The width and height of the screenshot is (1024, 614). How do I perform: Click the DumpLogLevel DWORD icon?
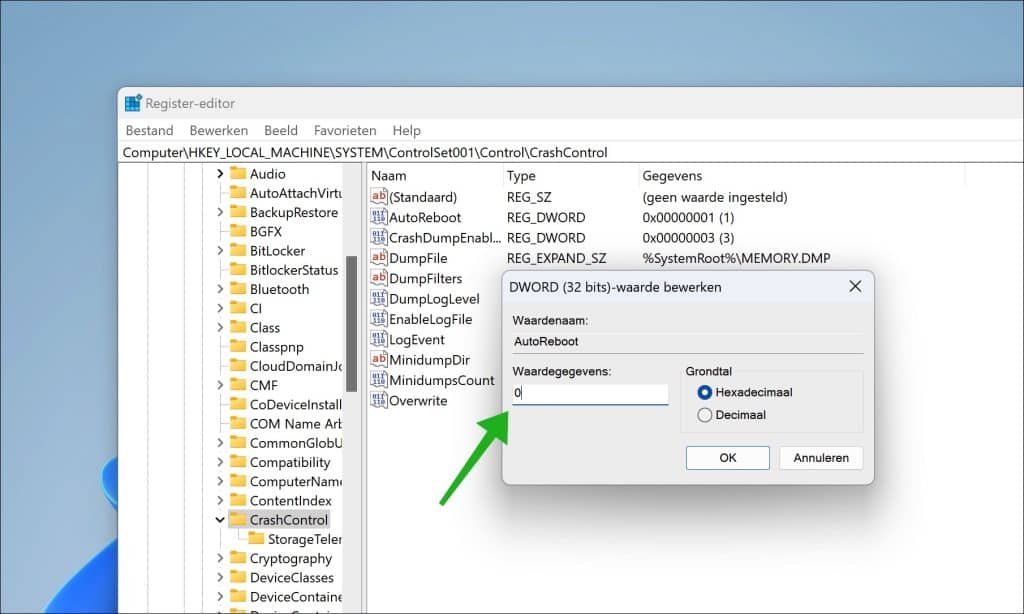point(379,299)
